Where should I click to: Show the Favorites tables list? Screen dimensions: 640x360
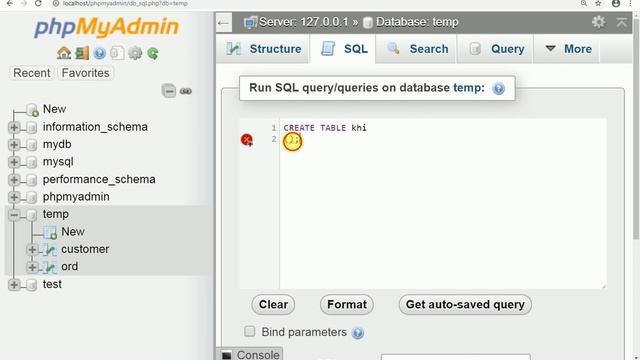pyautogui.click(x=85, y=73)
